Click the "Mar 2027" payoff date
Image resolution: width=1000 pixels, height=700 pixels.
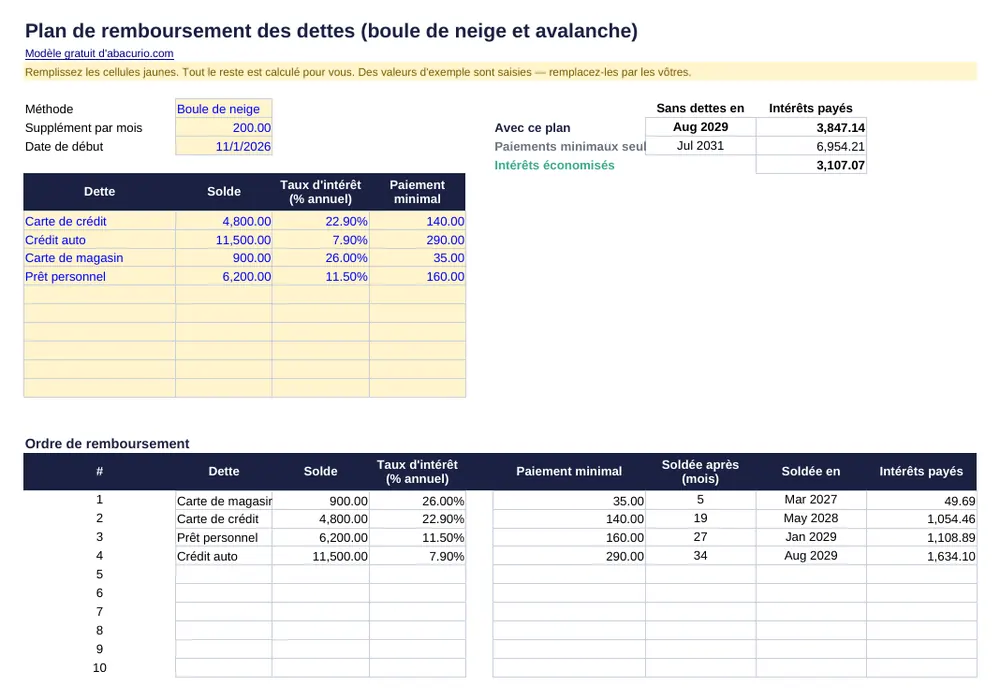click(811, 500)
